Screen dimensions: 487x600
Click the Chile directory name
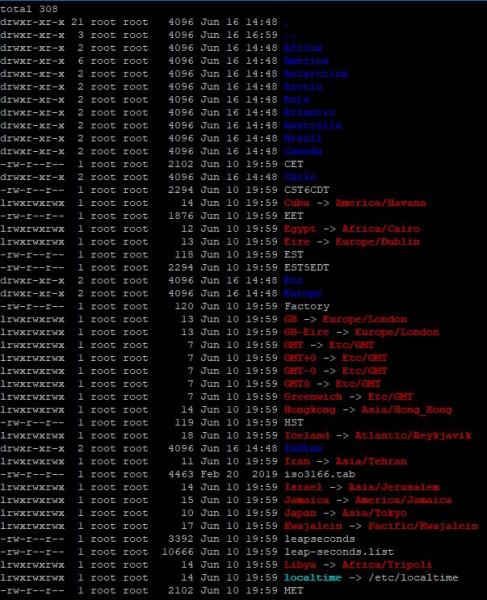point(300,177)
